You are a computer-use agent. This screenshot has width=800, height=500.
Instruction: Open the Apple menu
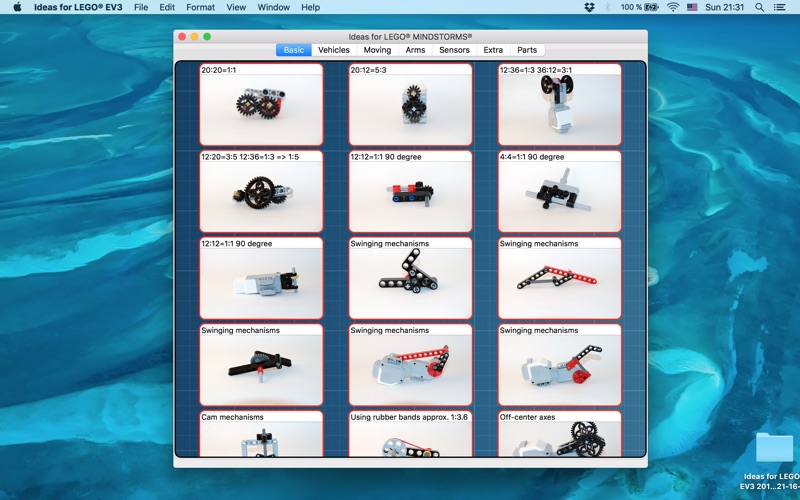click(17, 7)
